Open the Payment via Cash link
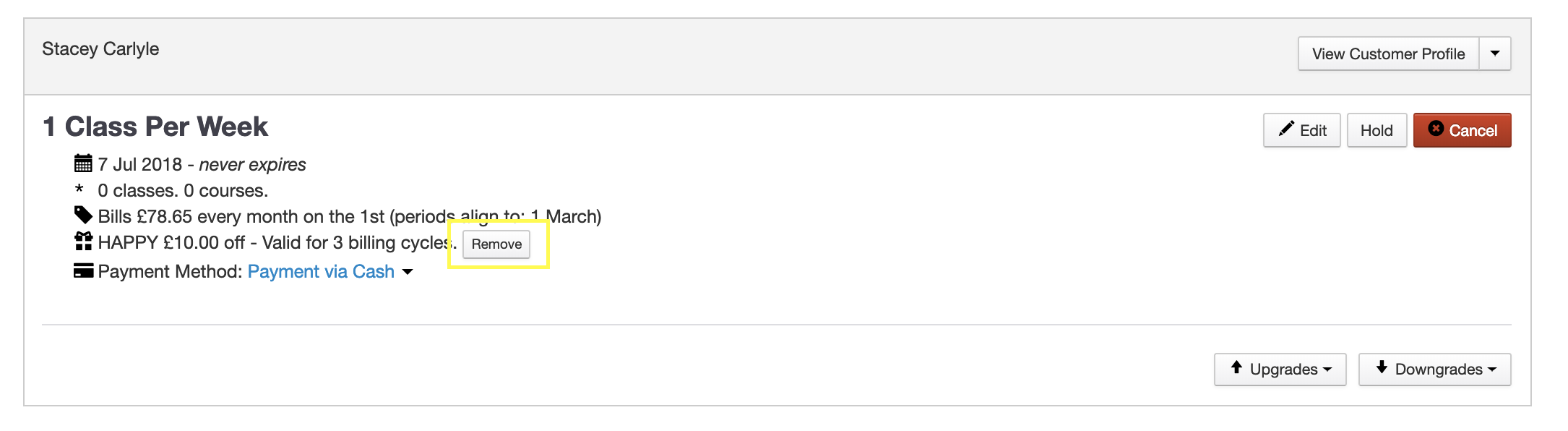 (321, 271)
